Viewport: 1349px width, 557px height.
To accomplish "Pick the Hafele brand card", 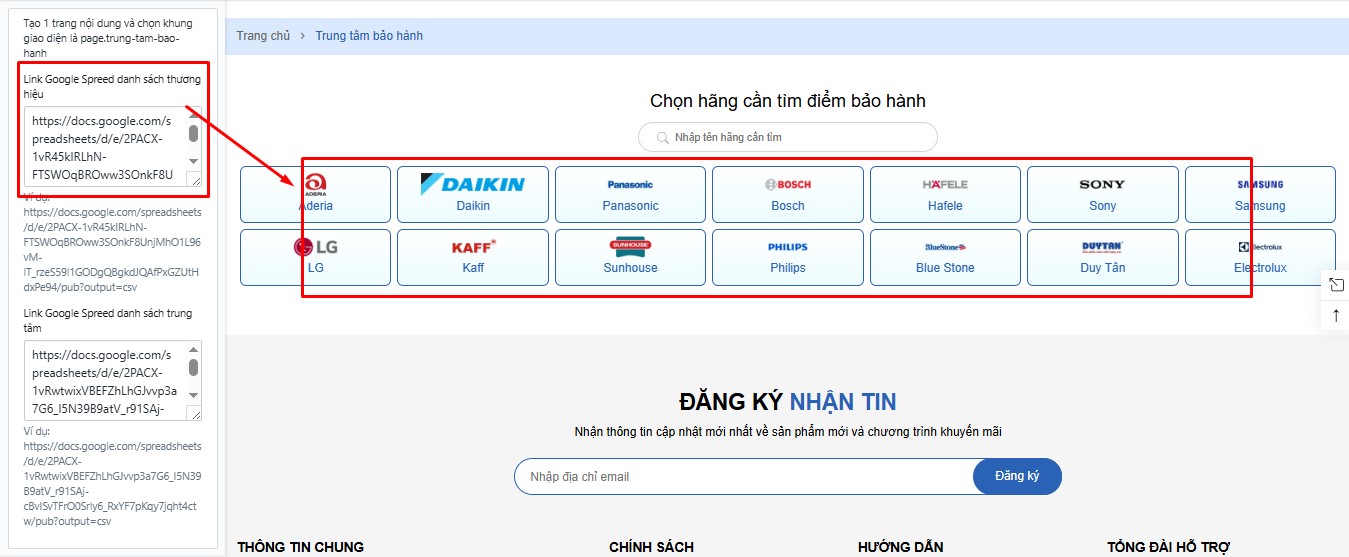I will 945,194.
